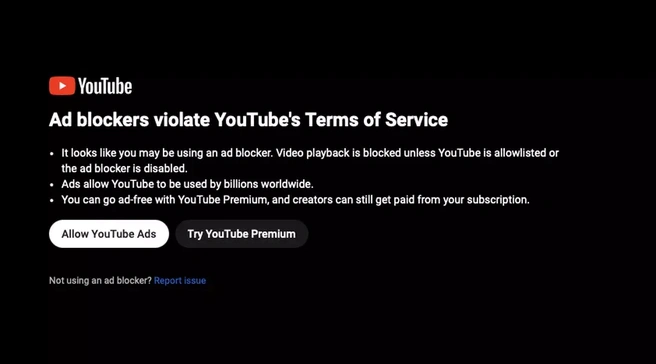Click the words 'Ad blockers' in the heading
The height and width of the screenshot is (364, 656).
99,120
